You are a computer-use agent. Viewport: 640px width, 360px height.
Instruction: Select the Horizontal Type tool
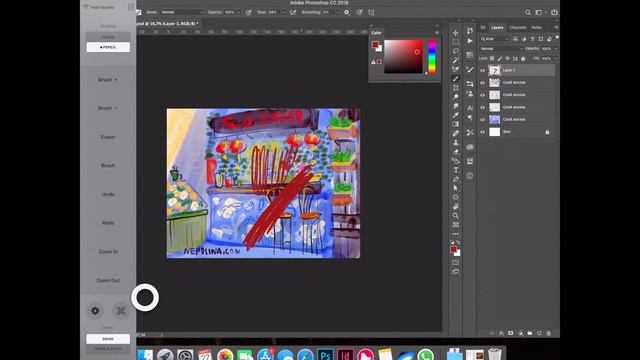pos(456,170)
